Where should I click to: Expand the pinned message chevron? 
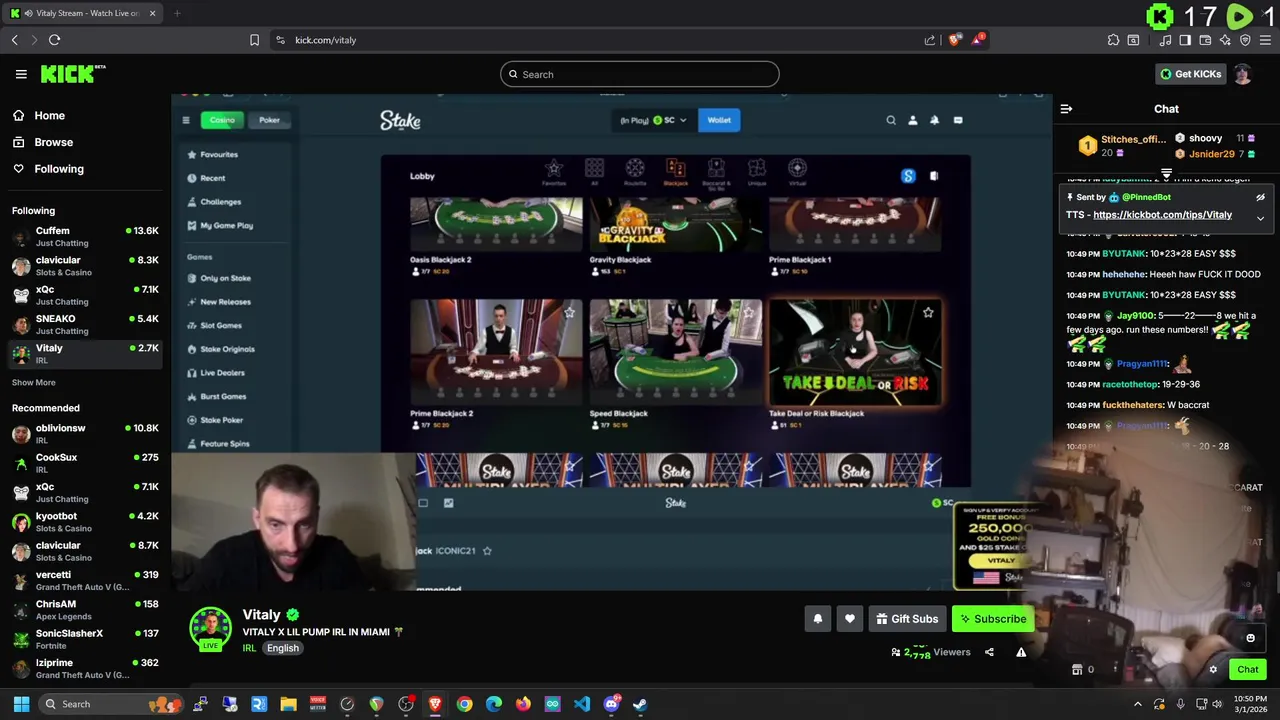pos(1260,218)
